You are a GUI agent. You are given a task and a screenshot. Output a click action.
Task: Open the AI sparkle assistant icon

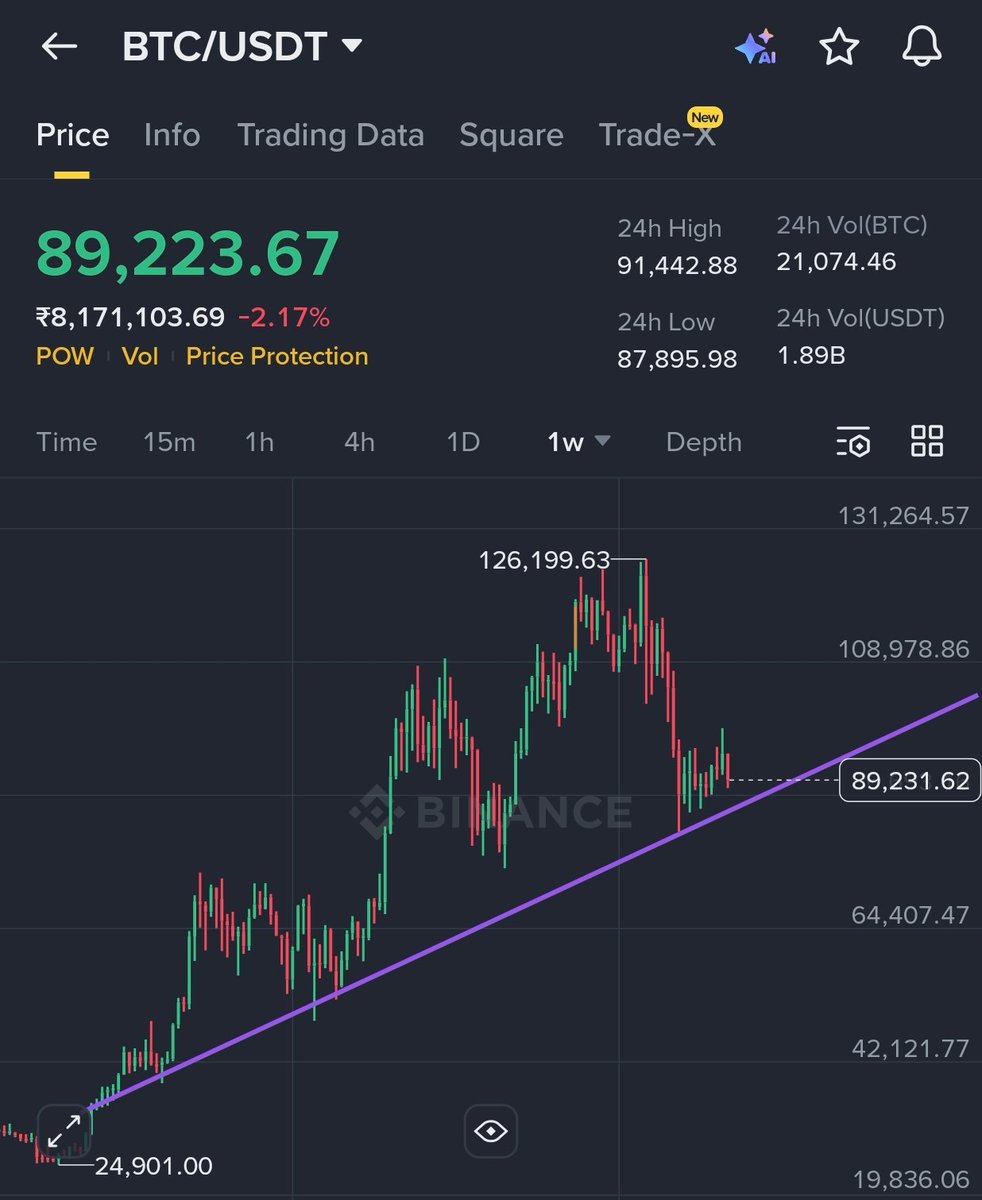tap(755, 47)
